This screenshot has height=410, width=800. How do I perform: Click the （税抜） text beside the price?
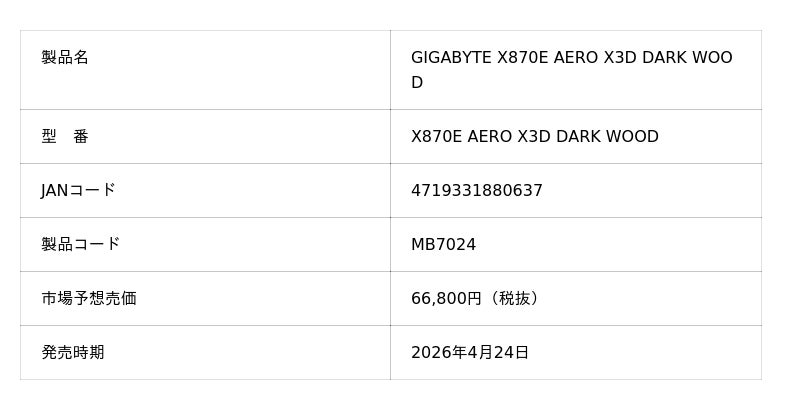[x=514, y=298]
